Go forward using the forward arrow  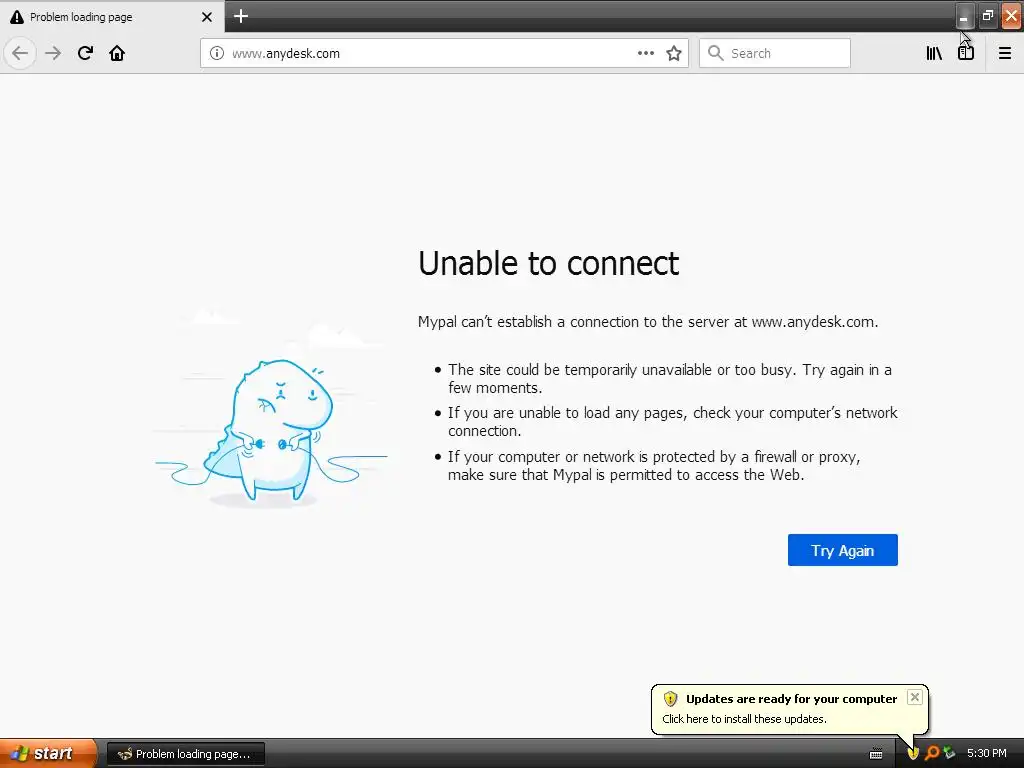pyautogui.click(x=53, y=53)
